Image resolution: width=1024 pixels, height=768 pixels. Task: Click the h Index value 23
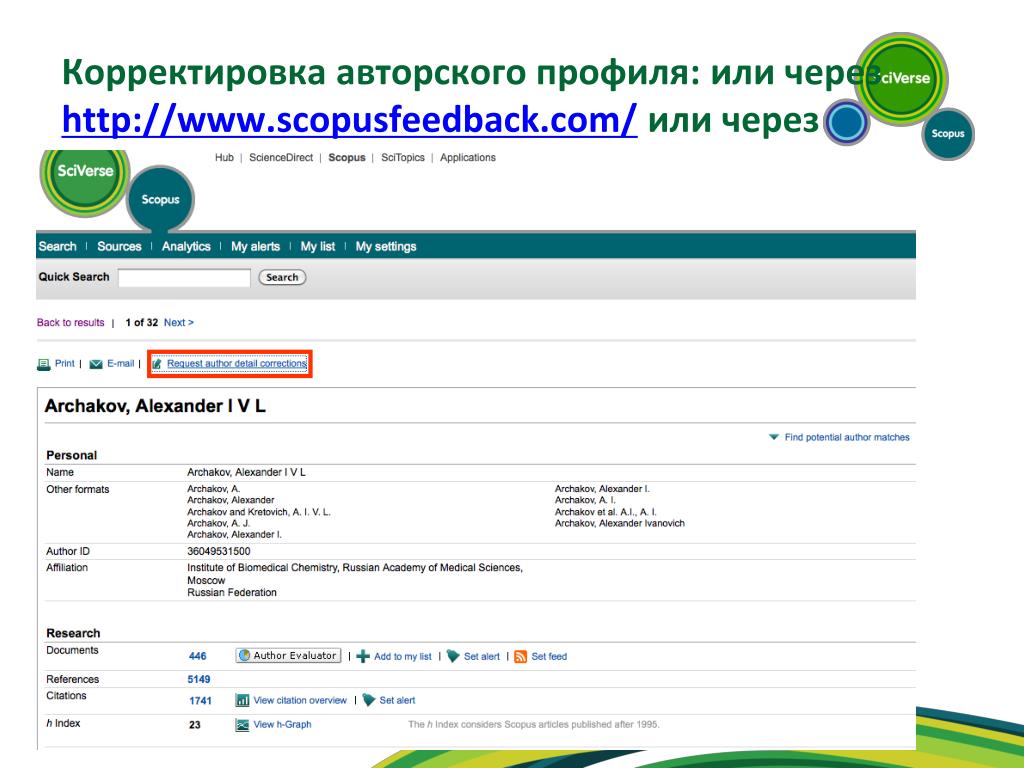point(195,725)
